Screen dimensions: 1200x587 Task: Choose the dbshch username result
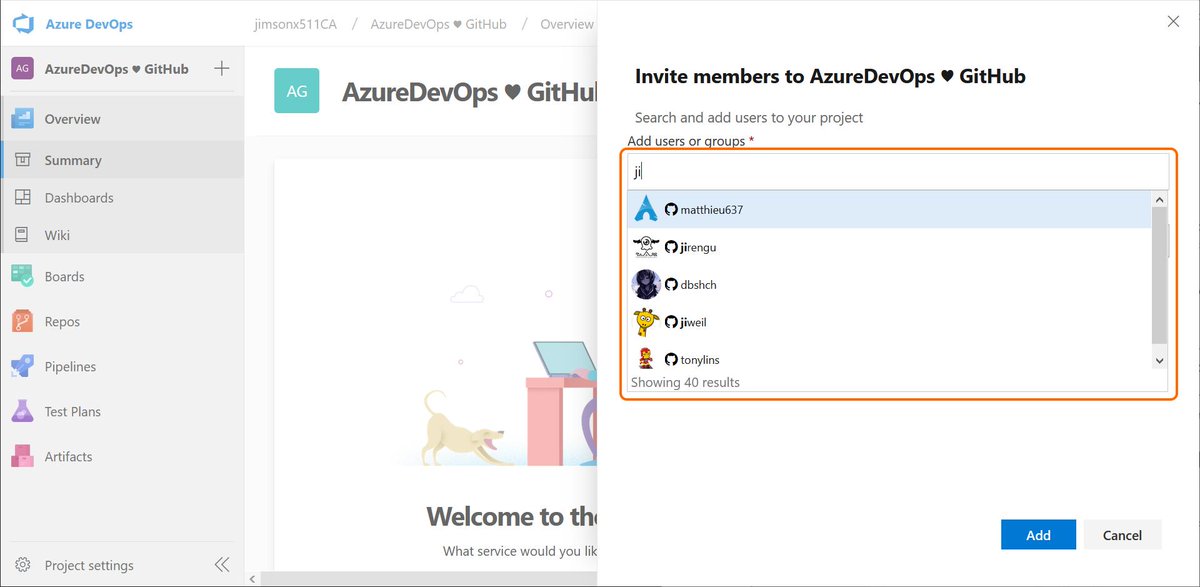click(698, 285)
